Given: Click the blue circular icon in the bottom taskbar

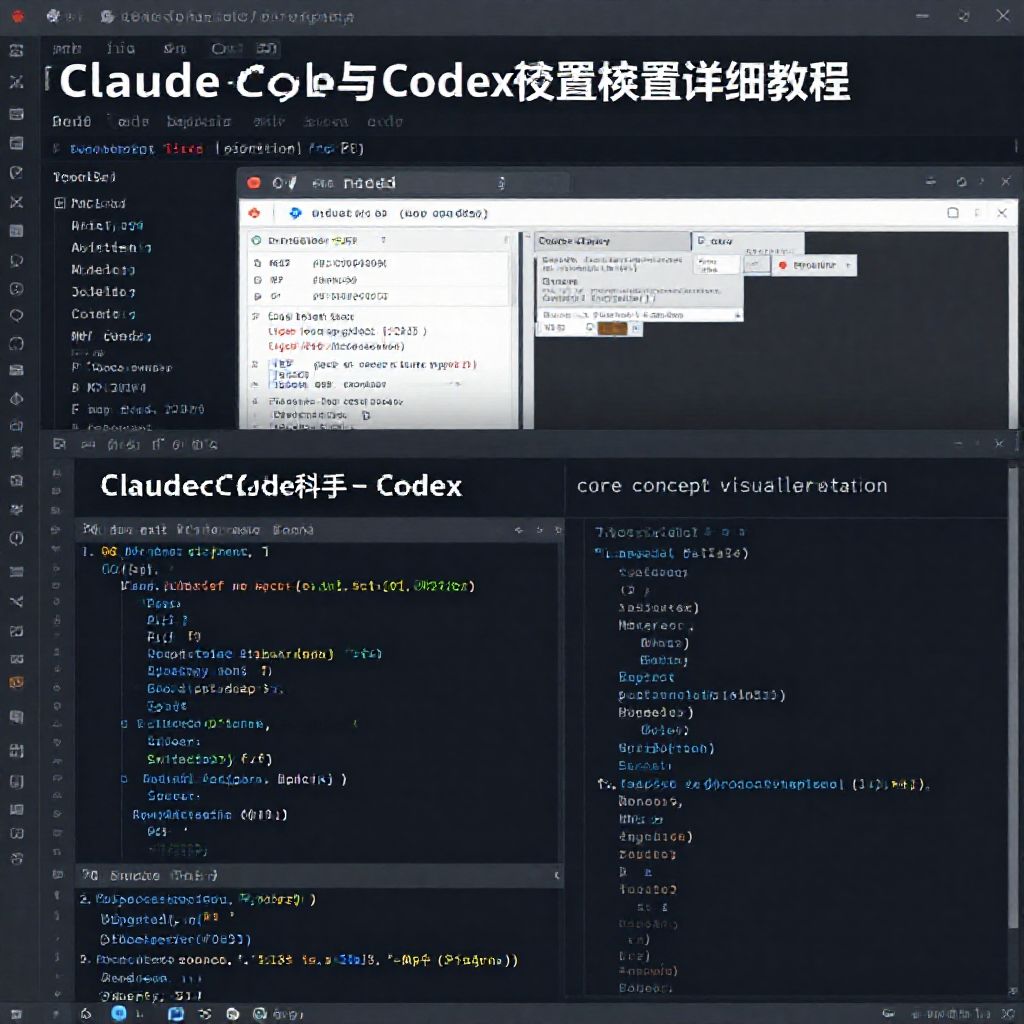Looking at the screenshot, I should (x=119, y=1013).
